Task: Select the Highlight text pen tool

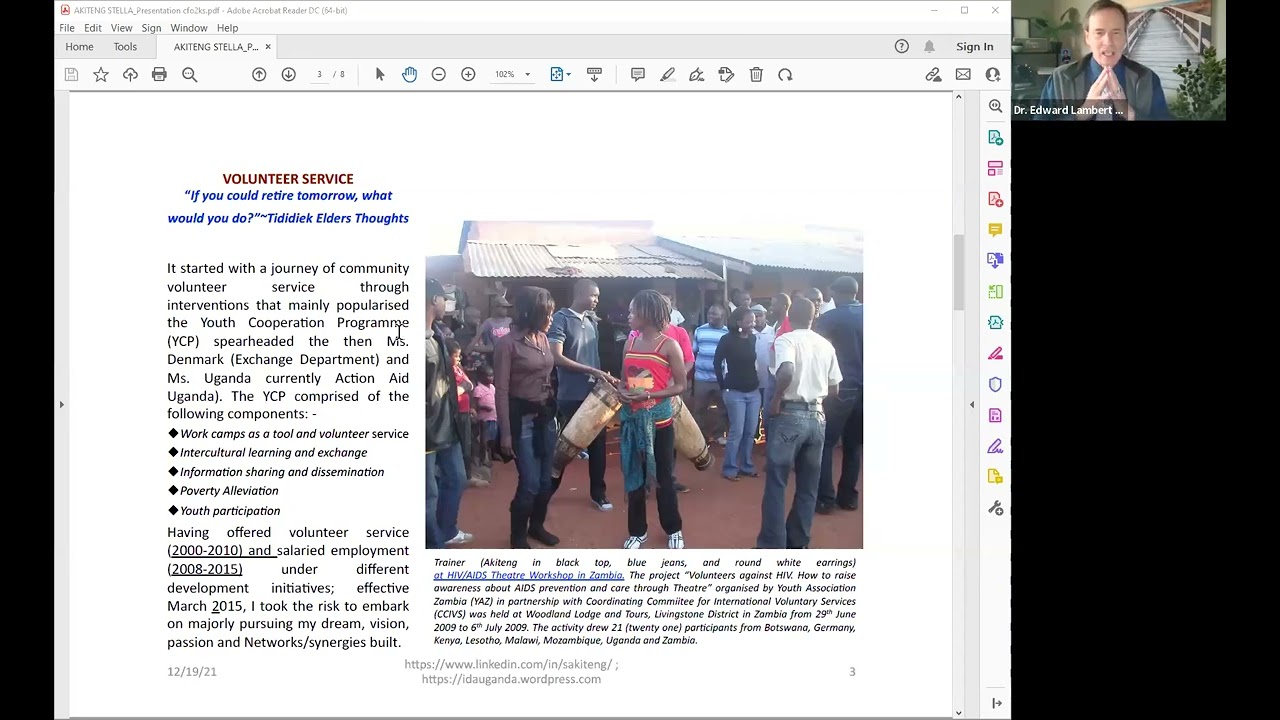Action: pos(667,75)
